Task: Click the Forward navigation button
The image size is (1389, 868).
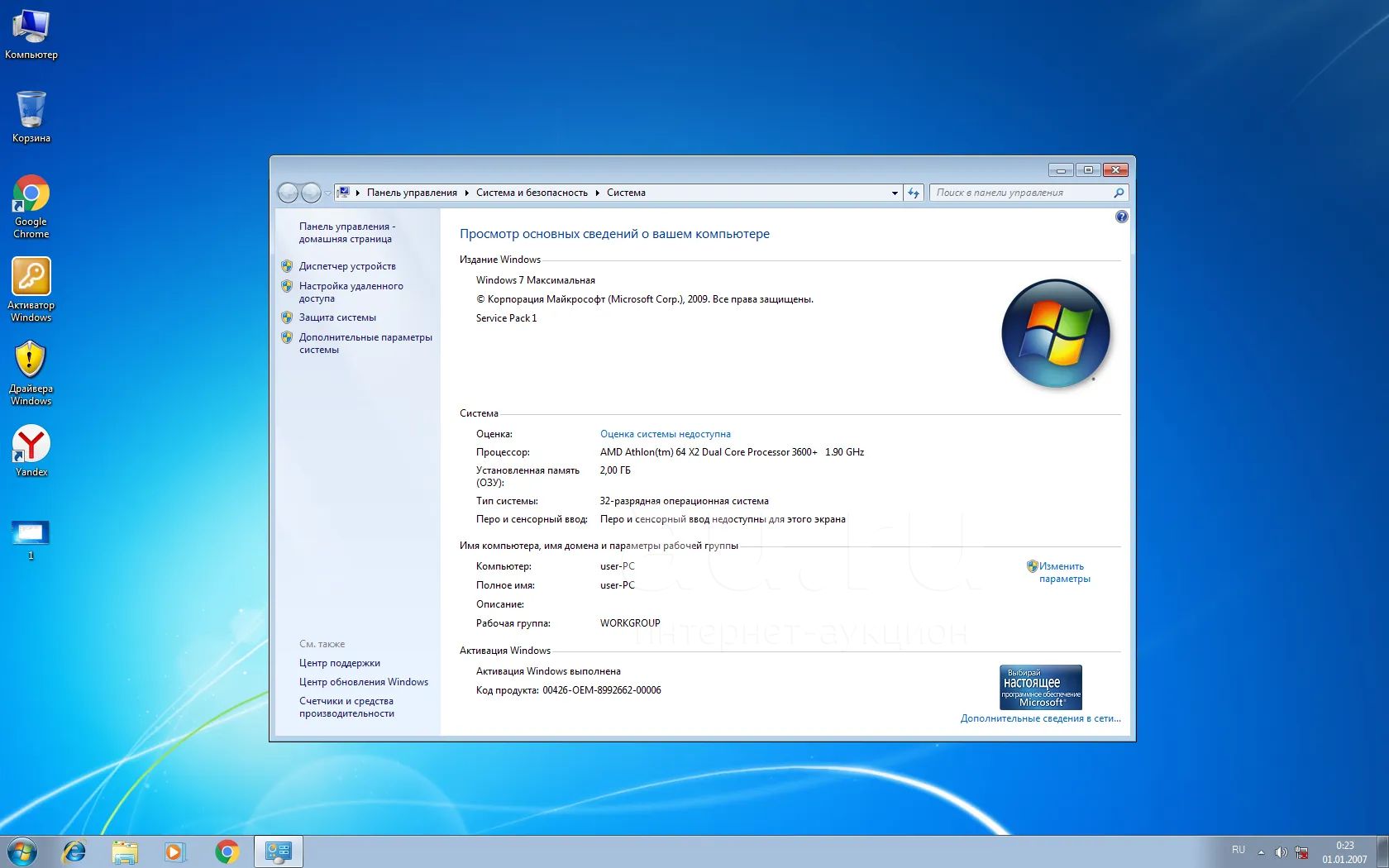Action: (311, 193)
